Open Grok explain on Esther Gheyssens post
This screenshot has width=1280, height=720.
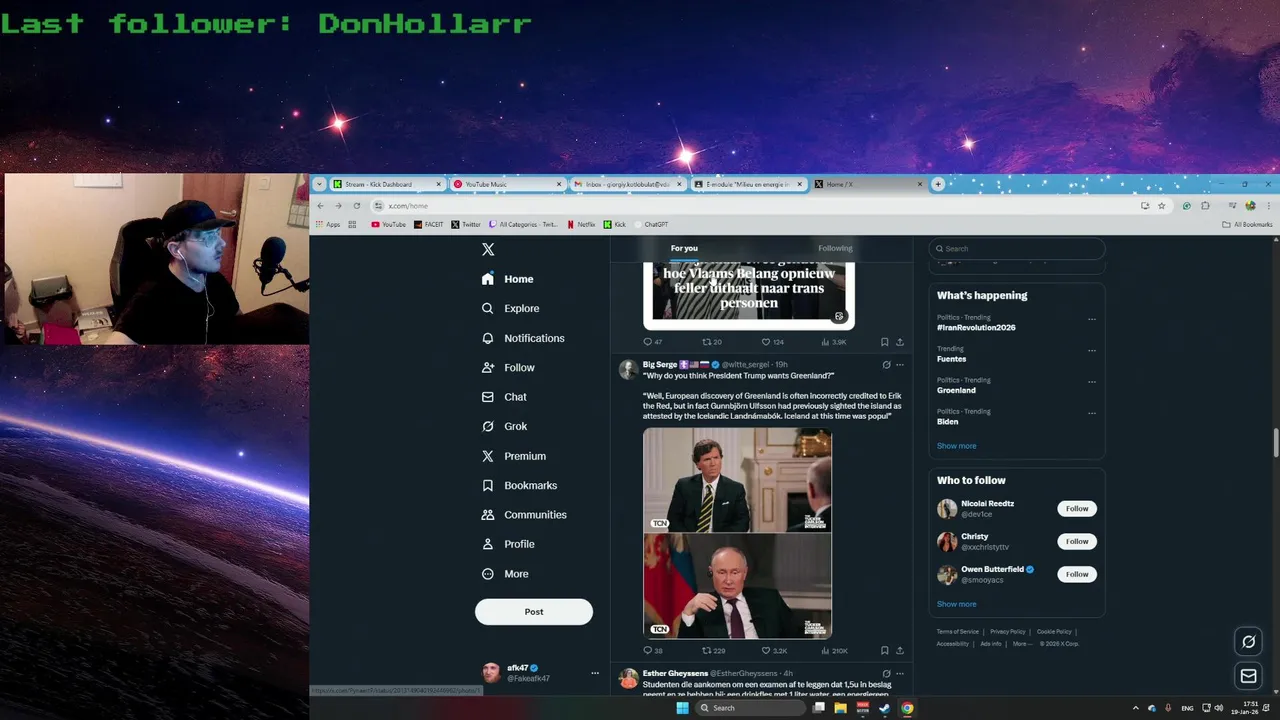tap(886, 674)
